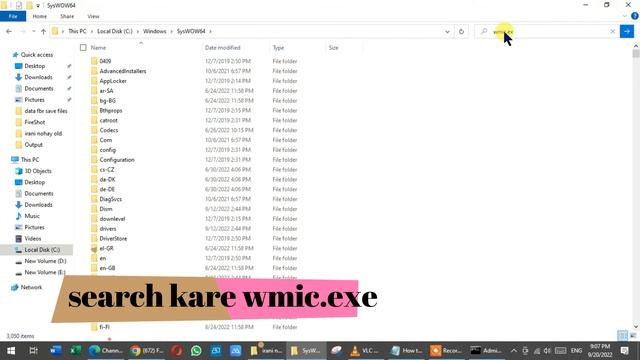Go up one folder level

43,31
